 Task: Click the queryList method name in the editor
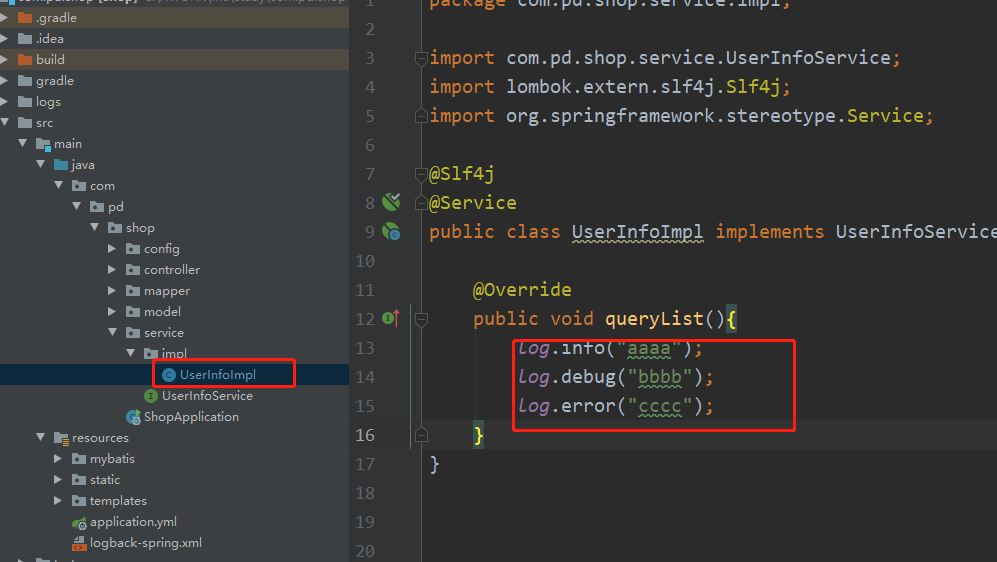[654, 319]
